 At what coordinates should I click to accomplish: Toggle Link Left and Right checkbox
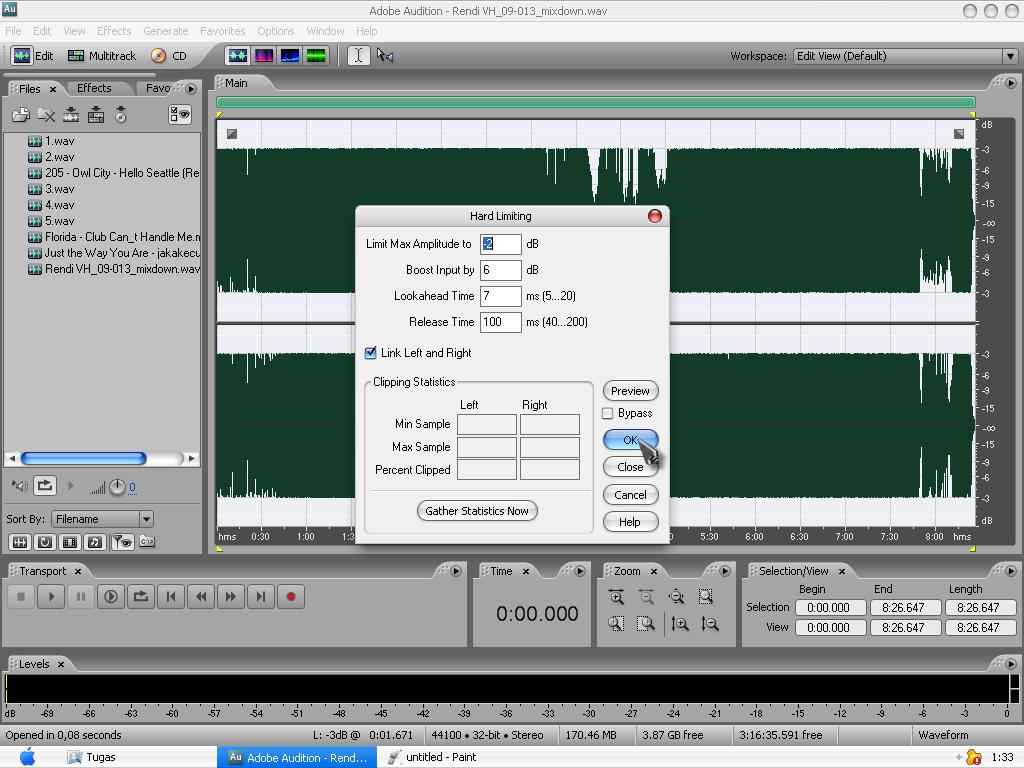pyautogui.click(x=370, y=353)
